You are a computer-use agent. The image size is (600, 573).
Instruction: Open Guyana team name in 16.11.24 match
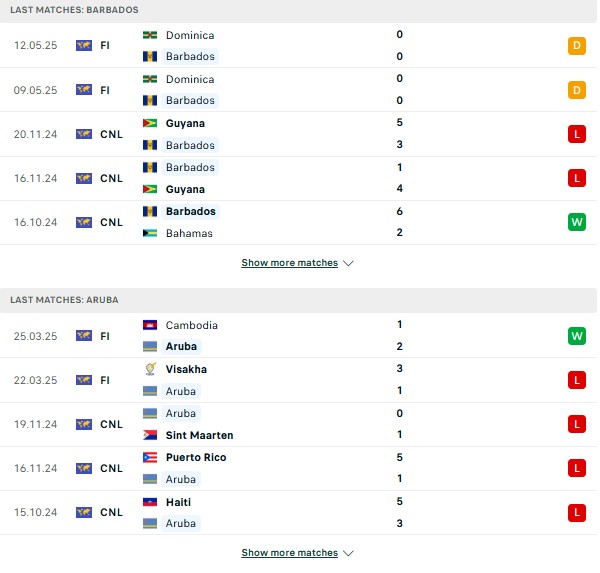point(185,189)
